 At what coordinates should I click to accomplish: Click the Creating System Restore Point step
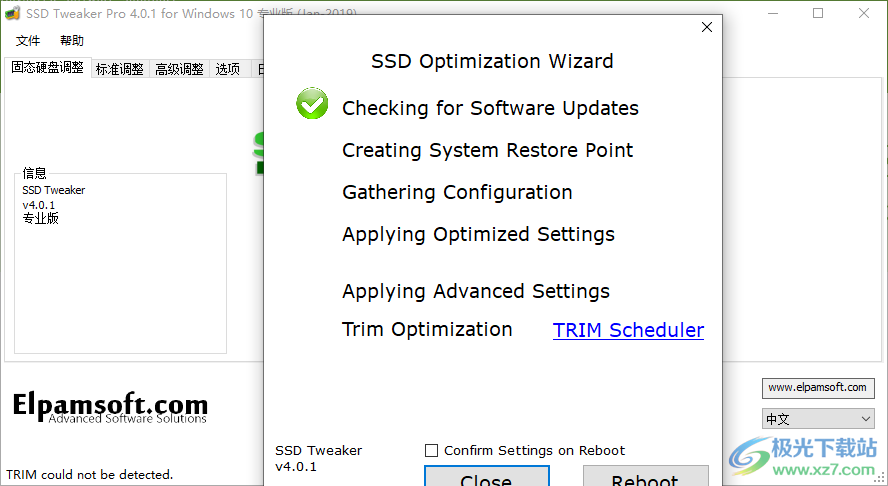coord(488,151)
